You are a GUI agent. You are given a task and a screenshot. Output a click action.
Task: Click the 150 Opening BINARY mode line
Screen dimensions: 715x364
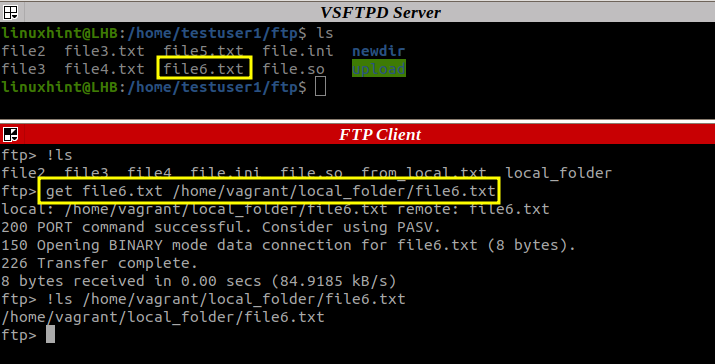pos(288,245)
